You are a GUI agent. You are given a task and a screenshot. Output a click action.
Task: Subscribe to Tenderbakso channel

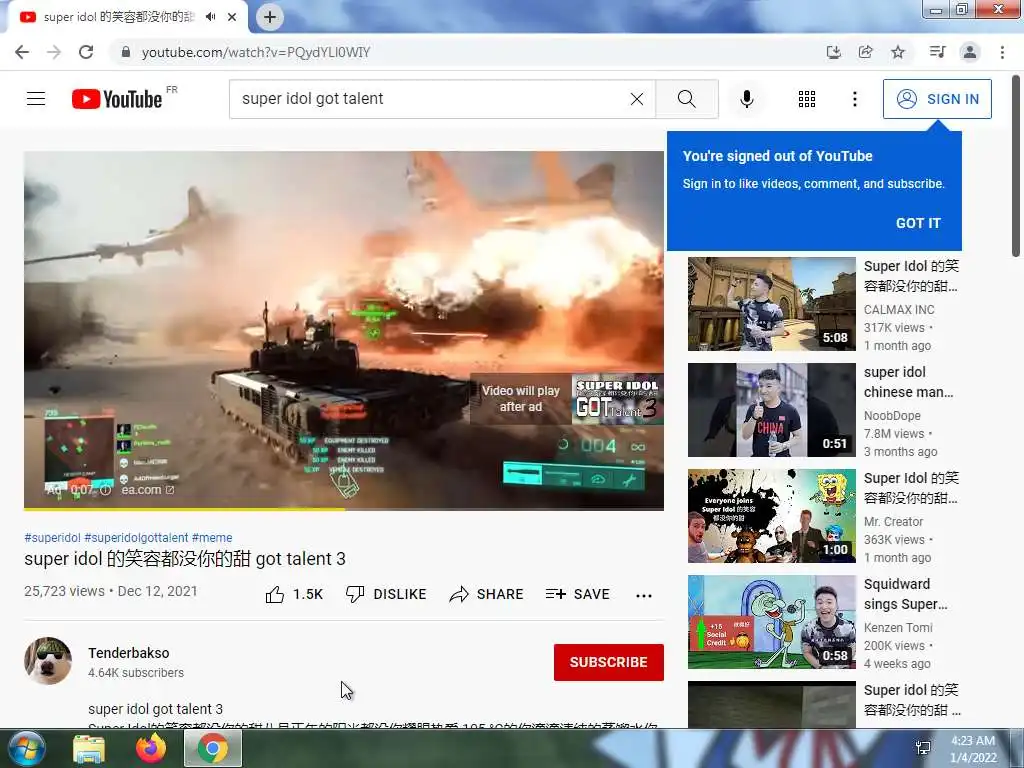tap(609, 662)
